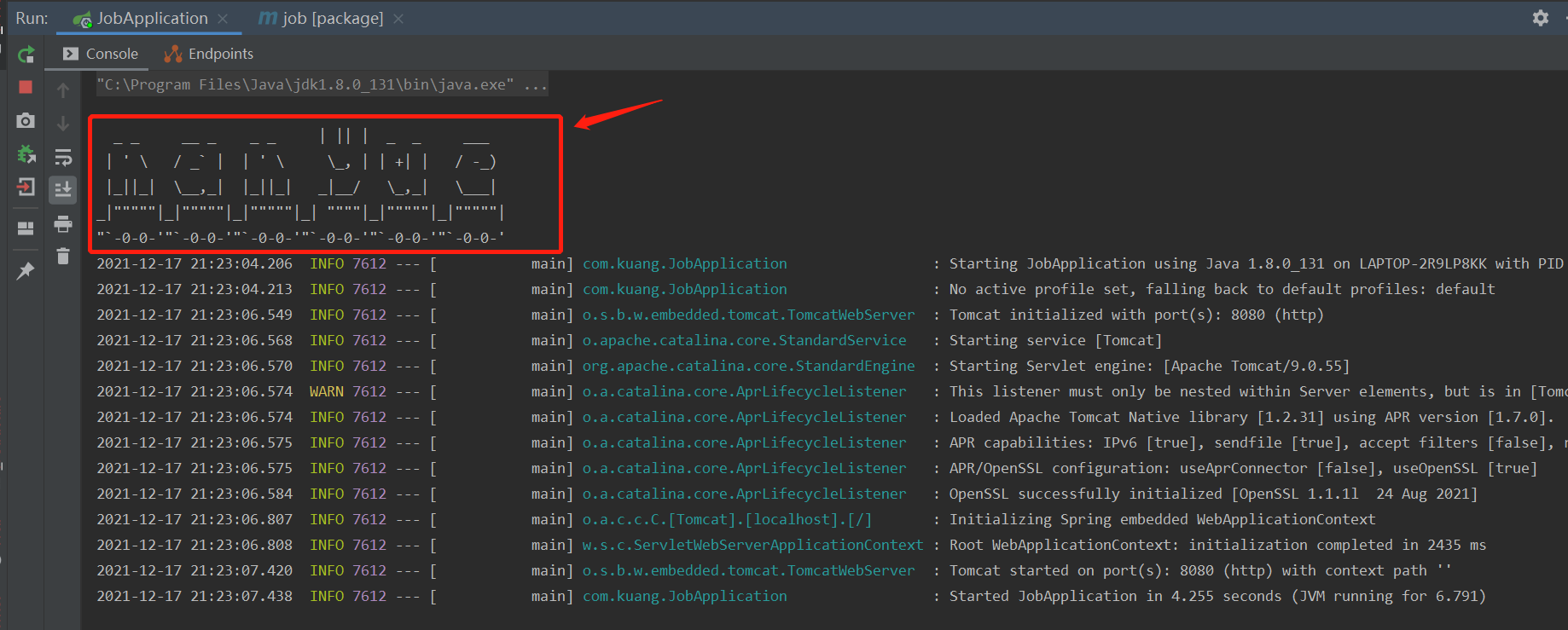
Task: Open Run window settings gear
Action: [1541, 18]
